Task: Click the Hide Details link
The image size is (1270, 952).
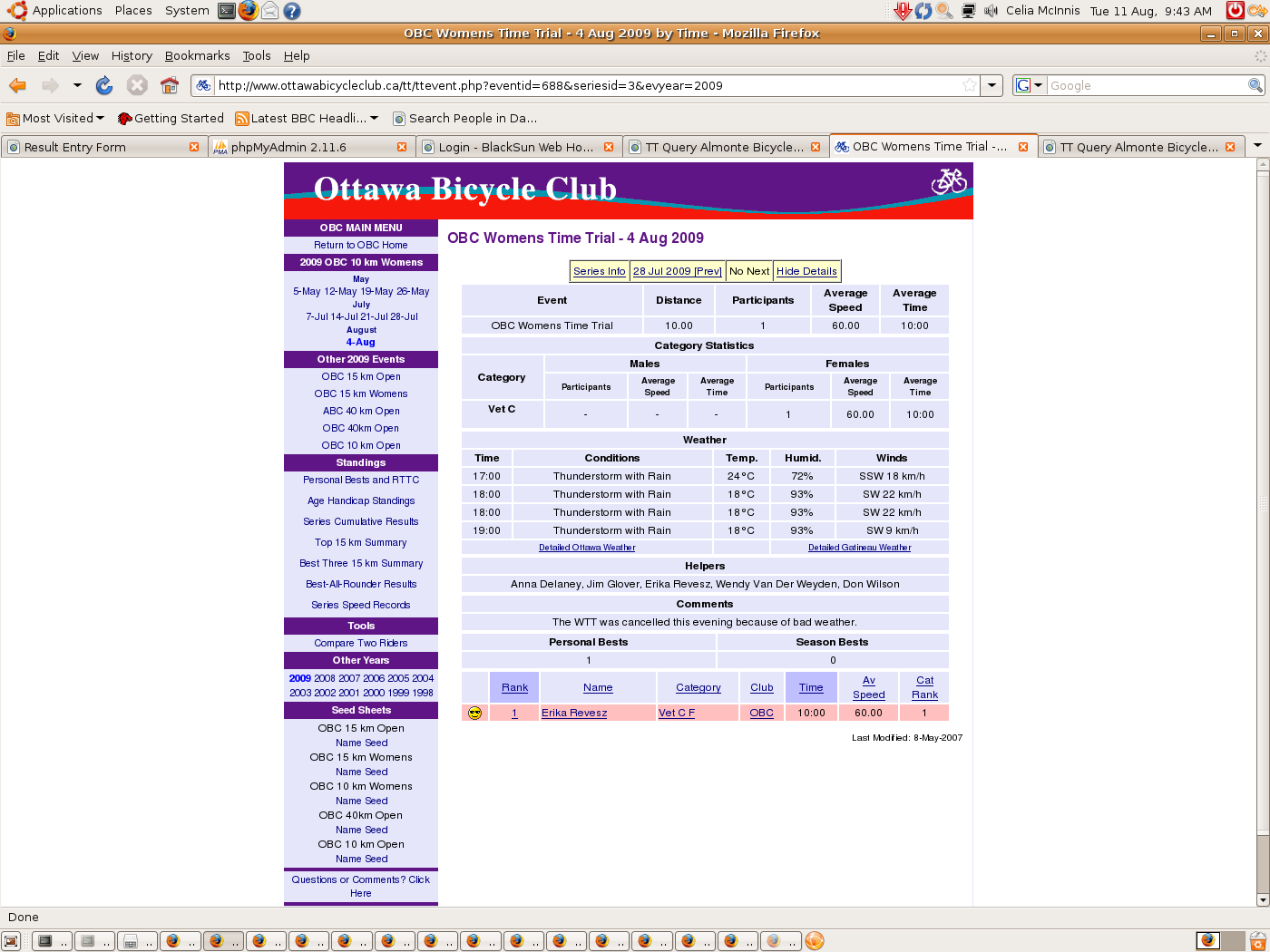Action: 806,271
